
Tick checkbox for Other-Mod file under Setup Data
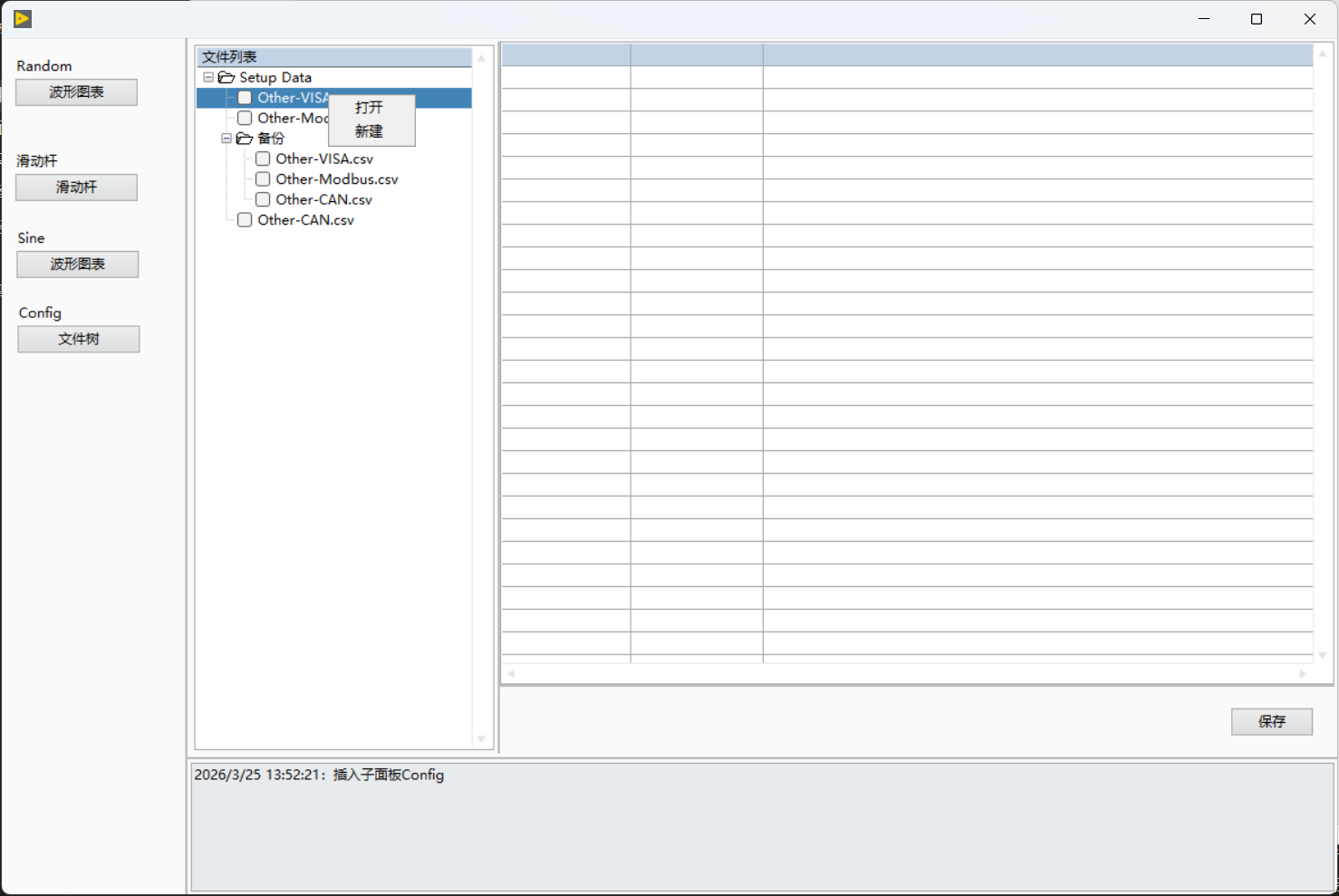pos(245,118)
